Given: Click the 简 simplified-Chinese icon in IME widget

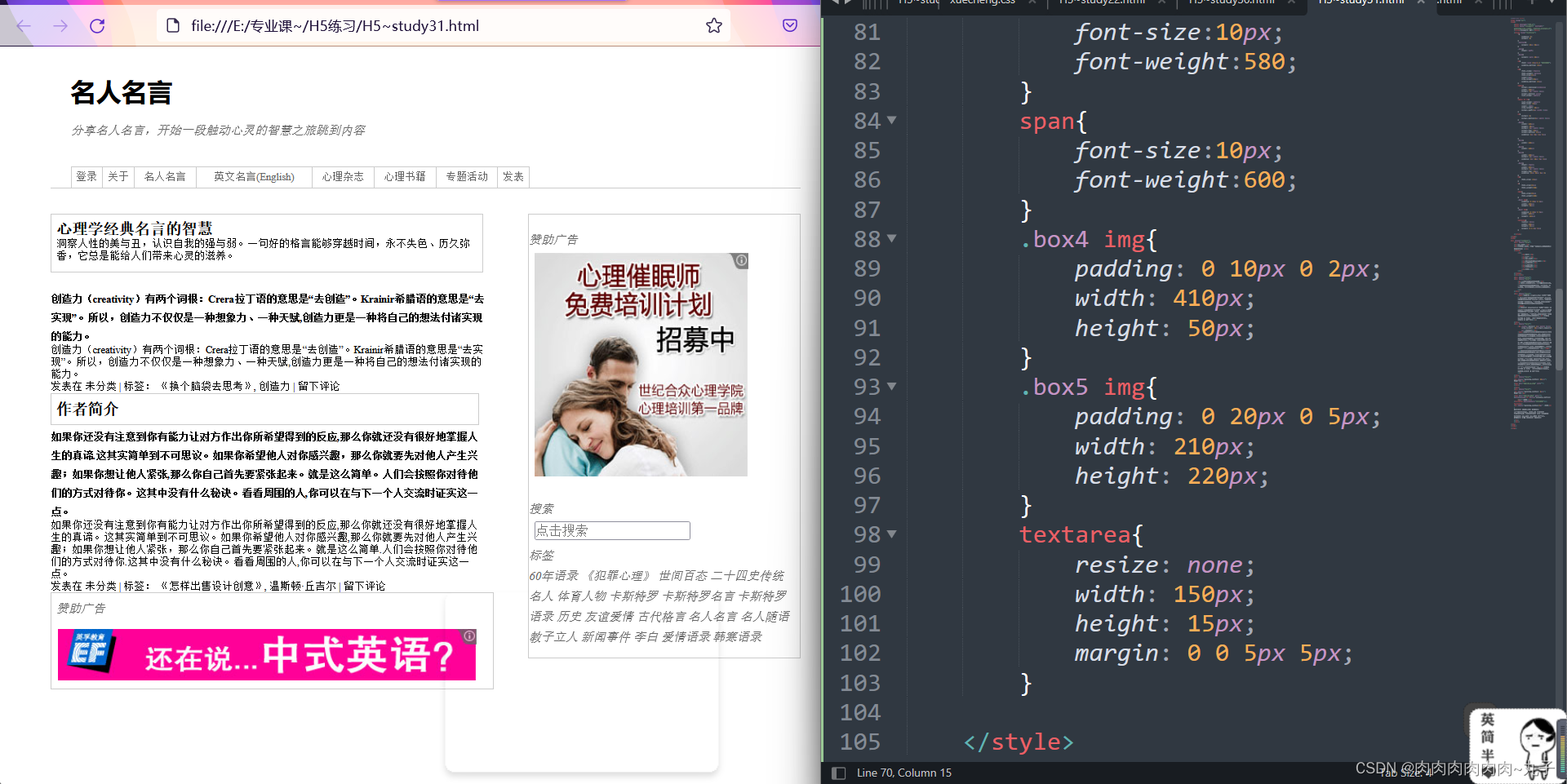Looking at the screenshot, I should tap(1487, 737).
